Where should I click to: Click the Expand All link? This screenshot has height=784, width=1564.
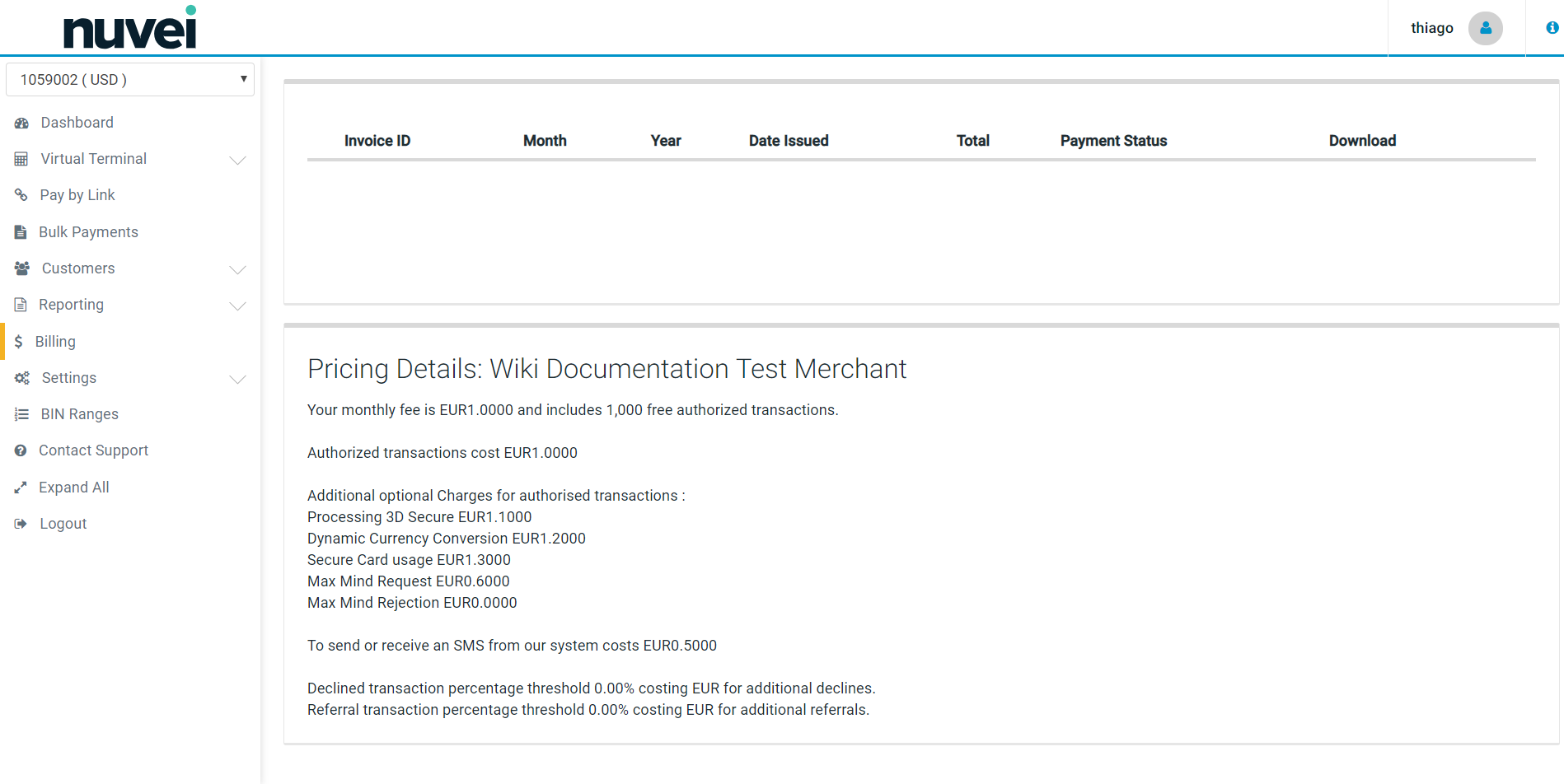(74, 488)
